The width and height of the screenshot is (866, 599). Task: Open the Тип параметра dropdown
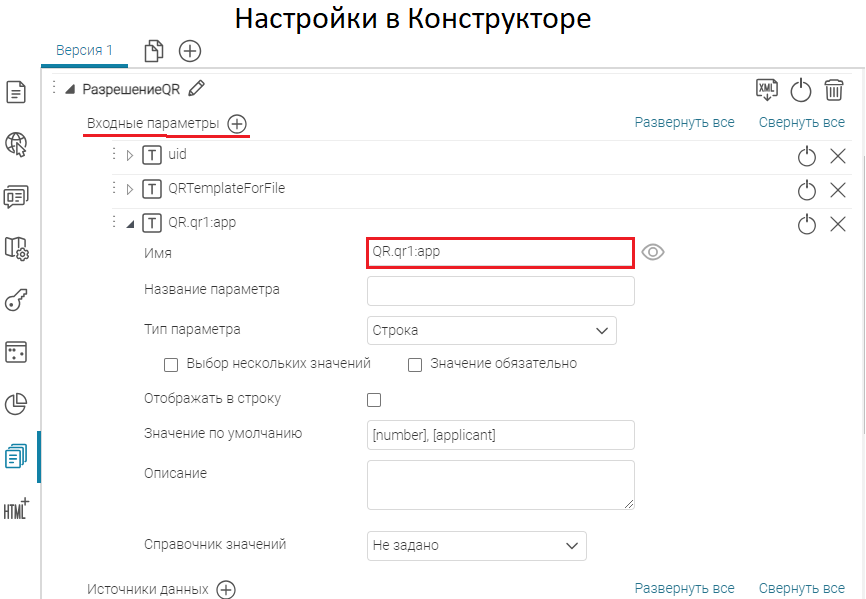492,330
